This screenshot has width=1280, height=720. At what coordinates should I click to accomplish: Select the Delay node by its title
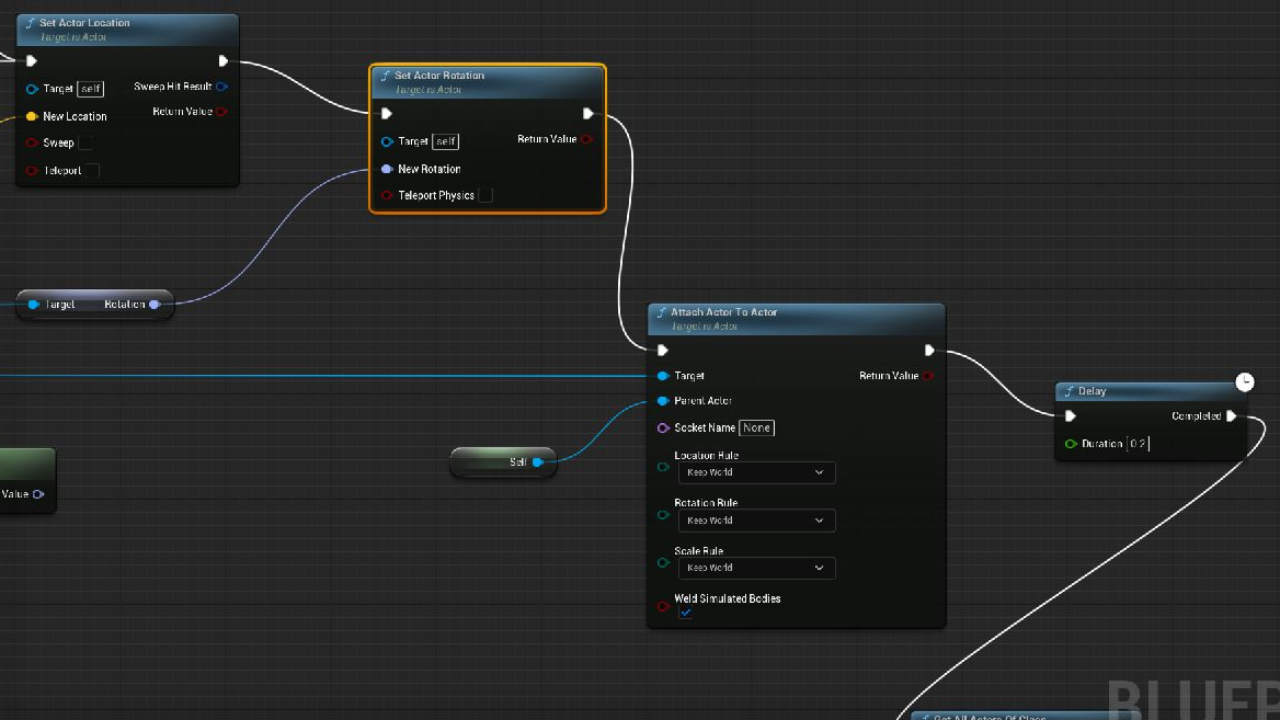coord(1092,391)
